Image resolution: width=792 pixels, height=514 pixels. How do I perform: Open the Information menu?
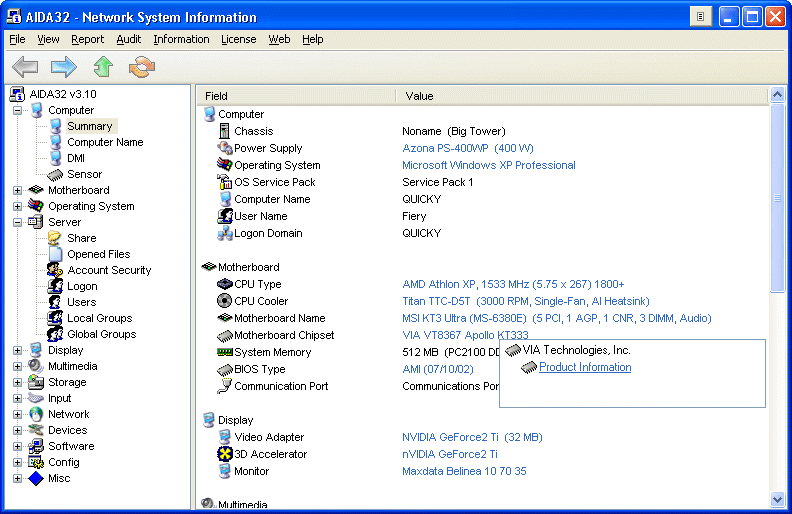pyautogui.click(x=181, y=39)
